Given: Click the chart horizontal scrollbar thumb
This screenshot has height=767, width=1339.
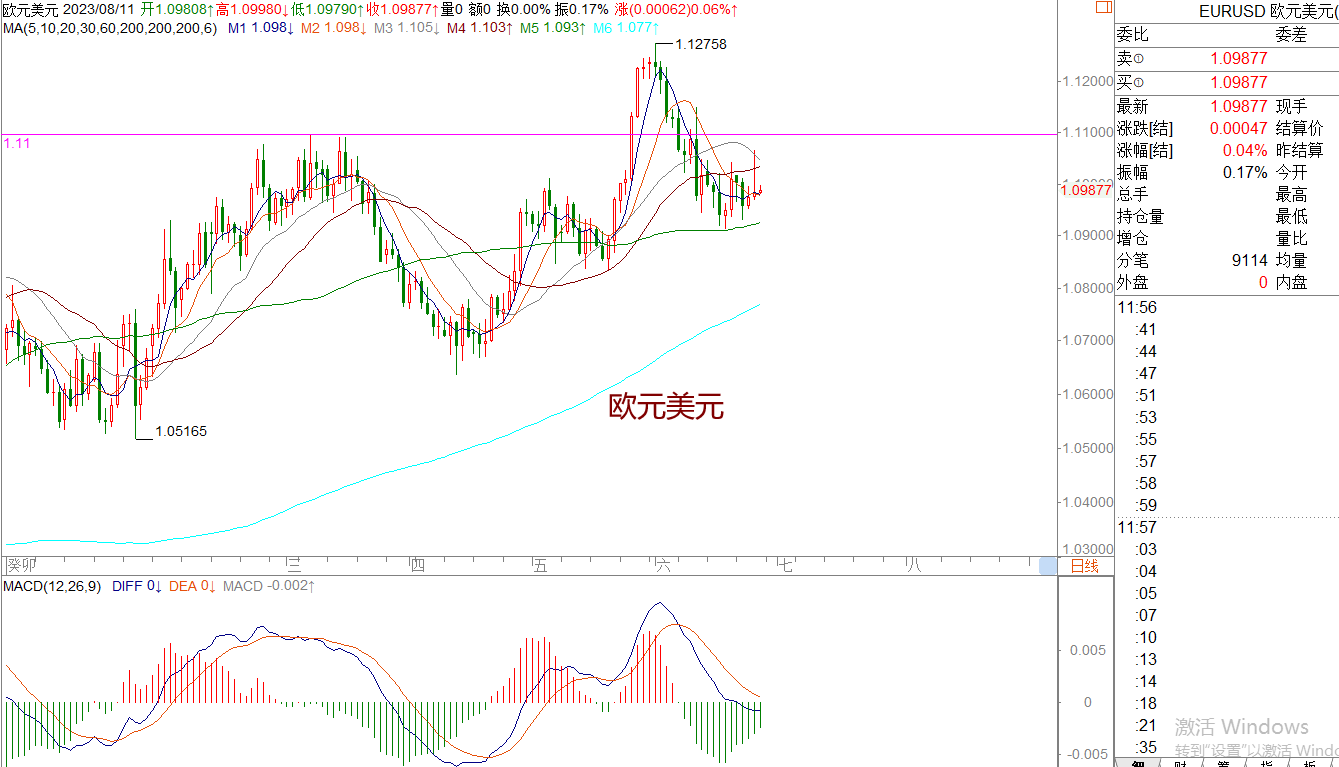Looking at the screenshot, I should pyautogui.click(x=1048, y=567).
